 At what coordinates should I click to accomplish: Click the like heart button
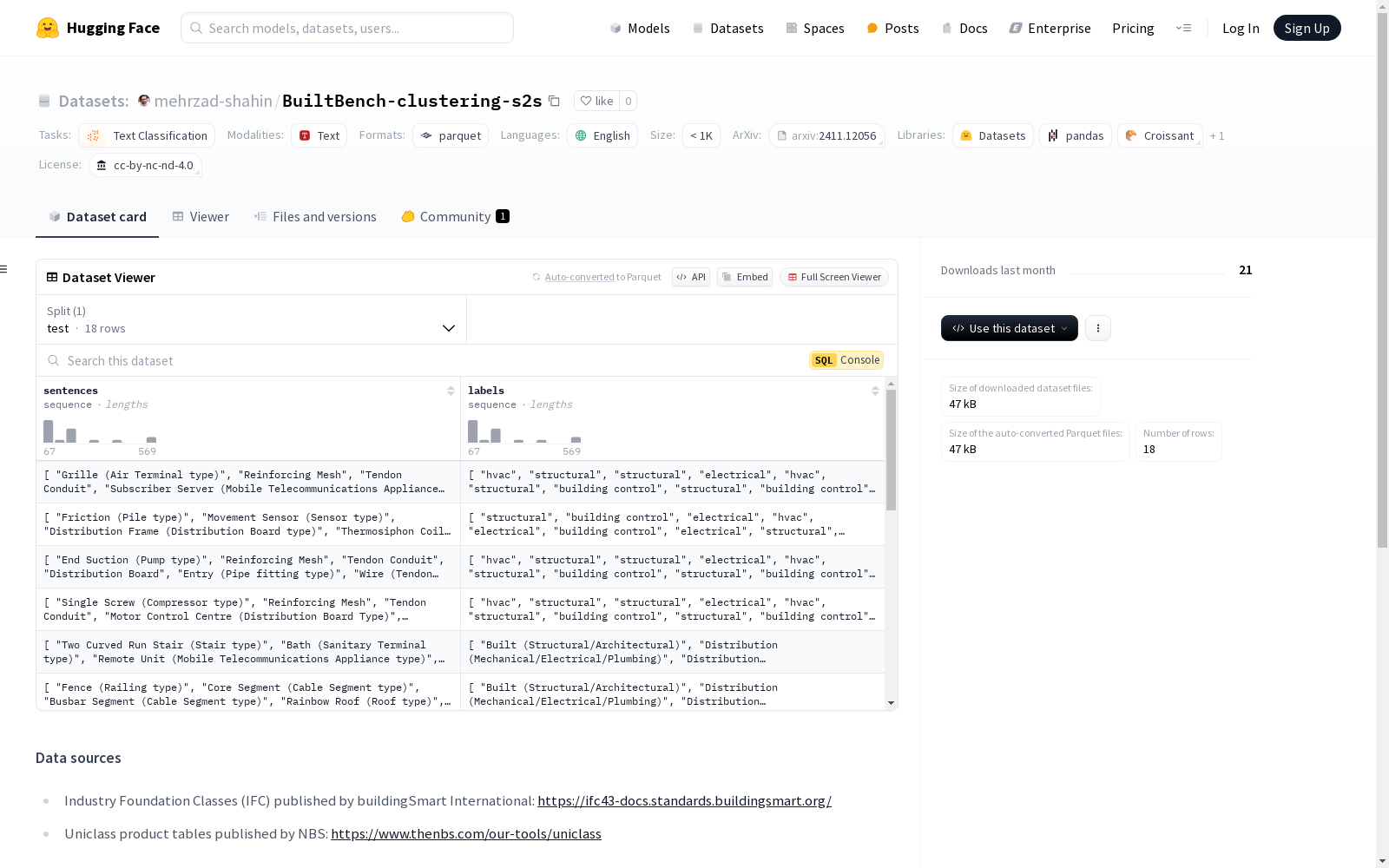[596, 101]
